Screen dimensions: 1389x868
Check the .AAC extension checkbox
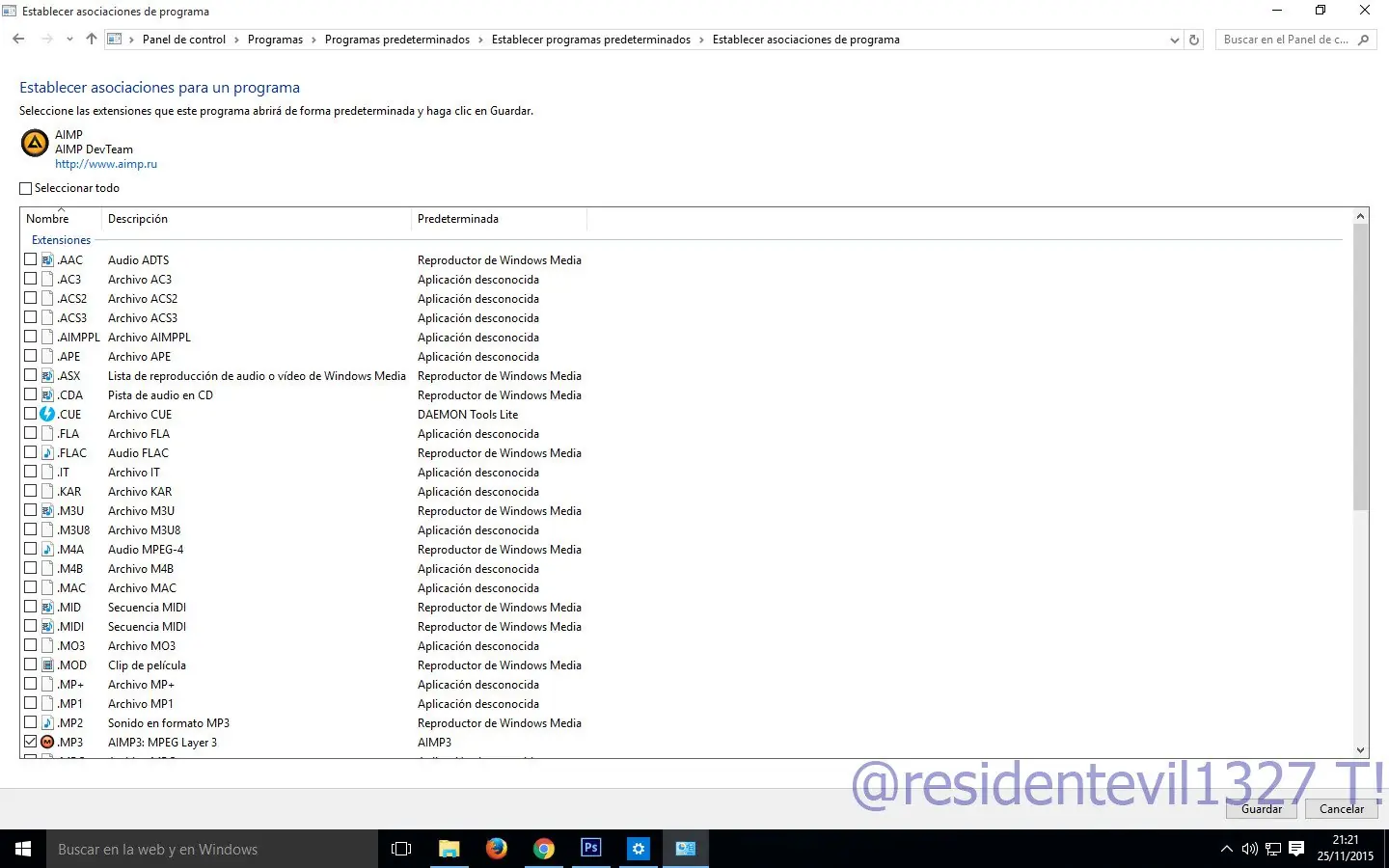pyautogui.click(x=30, y=259)
